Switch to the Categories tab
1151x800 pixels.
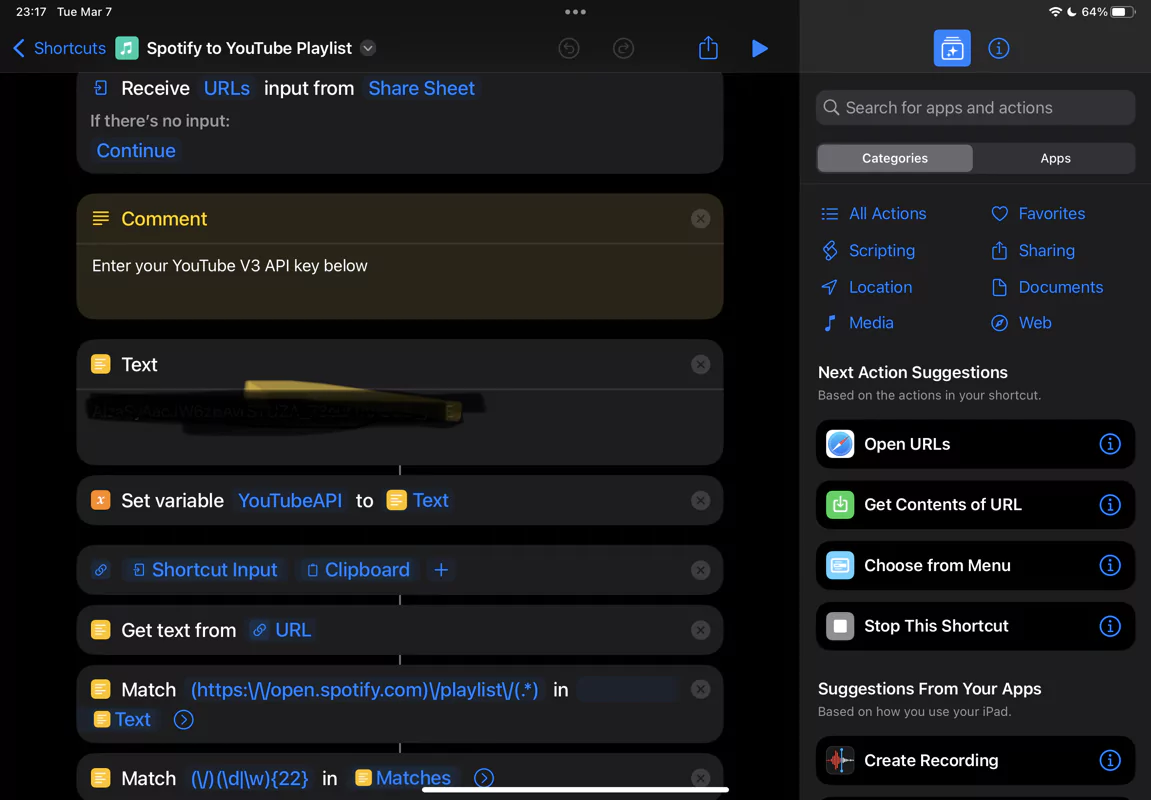[x=895, y=159]
